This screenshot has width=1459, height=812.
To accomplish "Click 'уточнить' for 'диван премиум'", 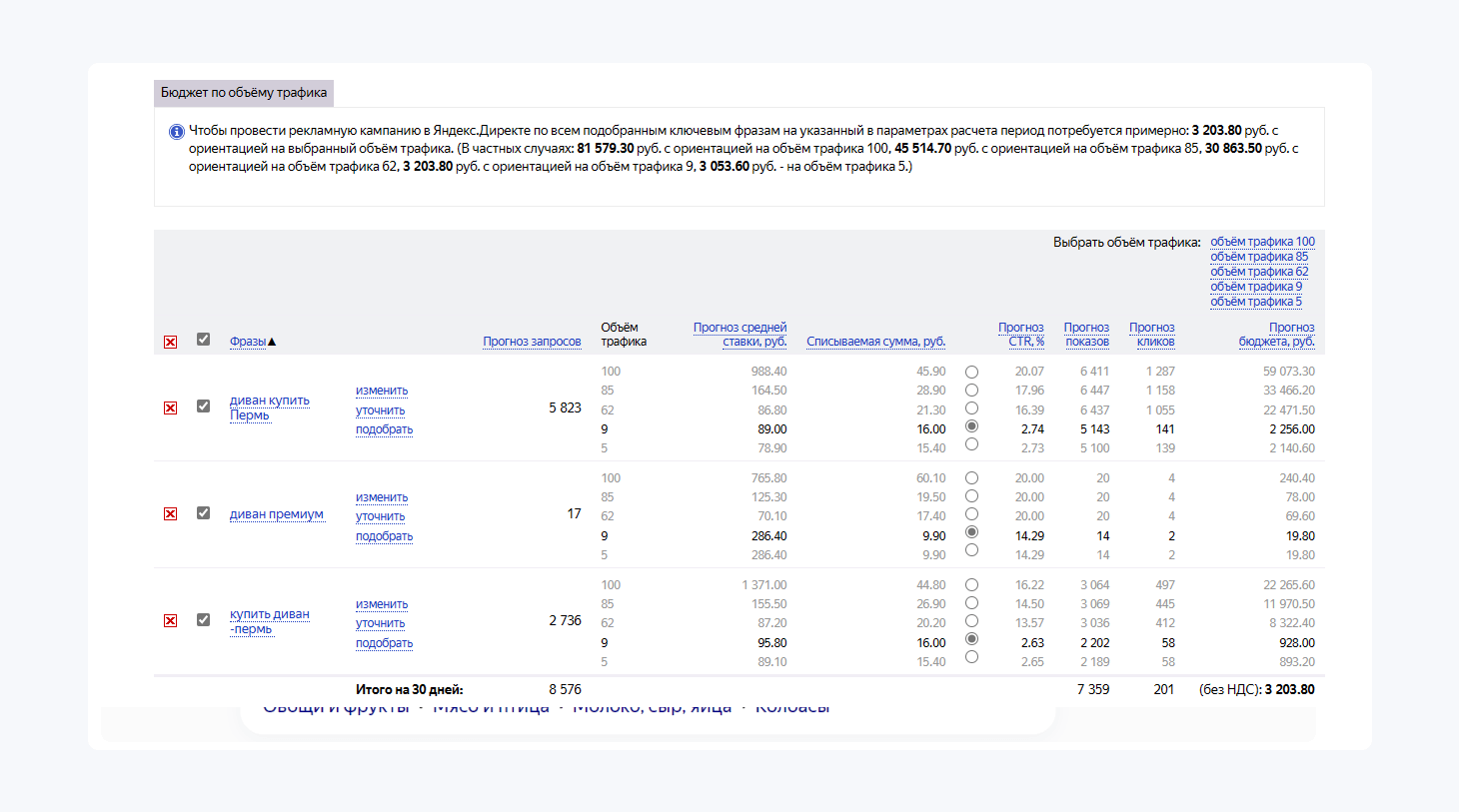I will tap(381, 516).
